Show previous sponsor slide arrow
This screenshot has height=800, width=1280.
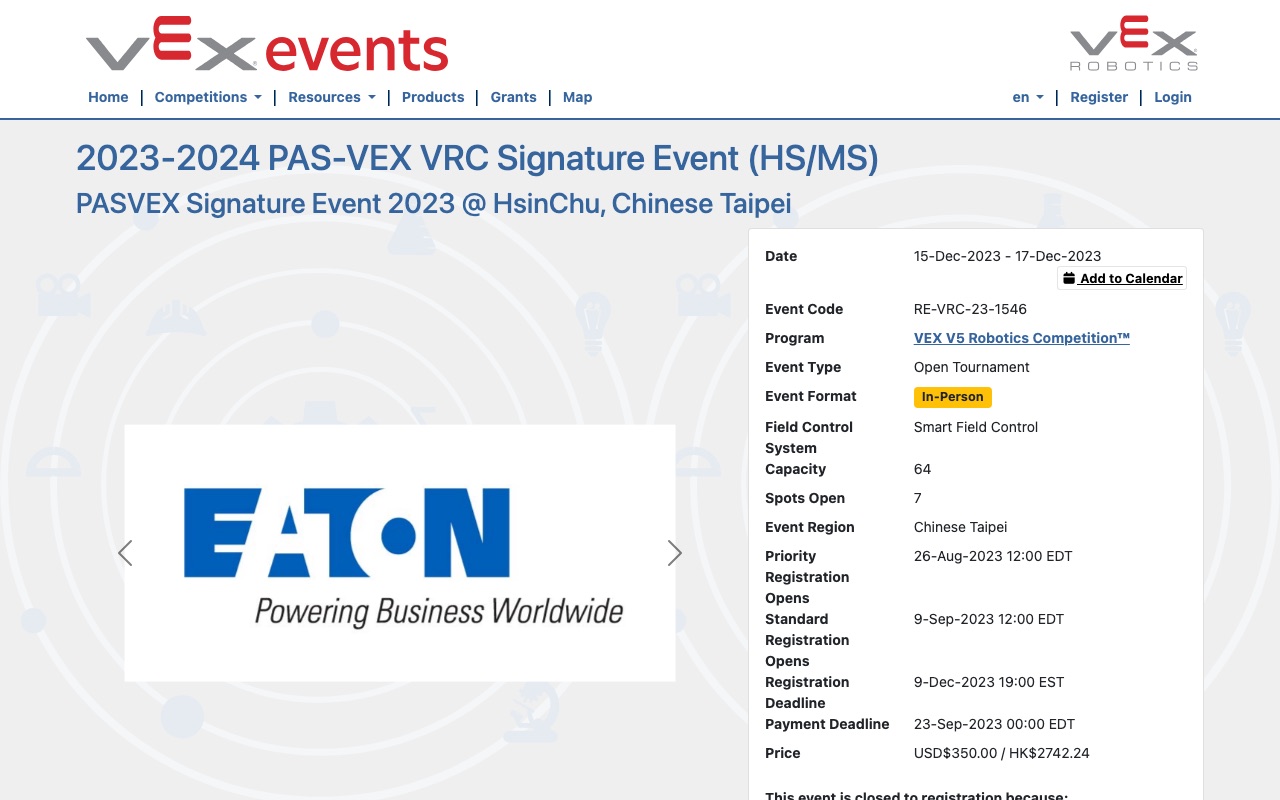(x=125, y=553)
